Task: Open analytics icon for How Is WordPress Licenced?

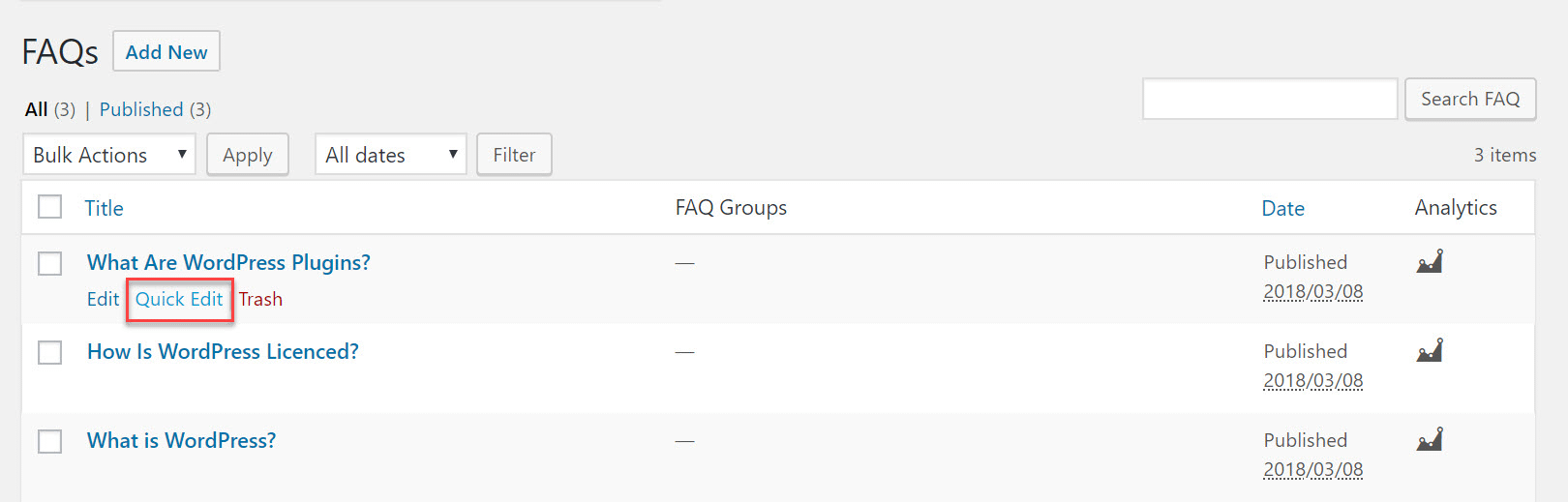Action: [x=1430, y=350]
